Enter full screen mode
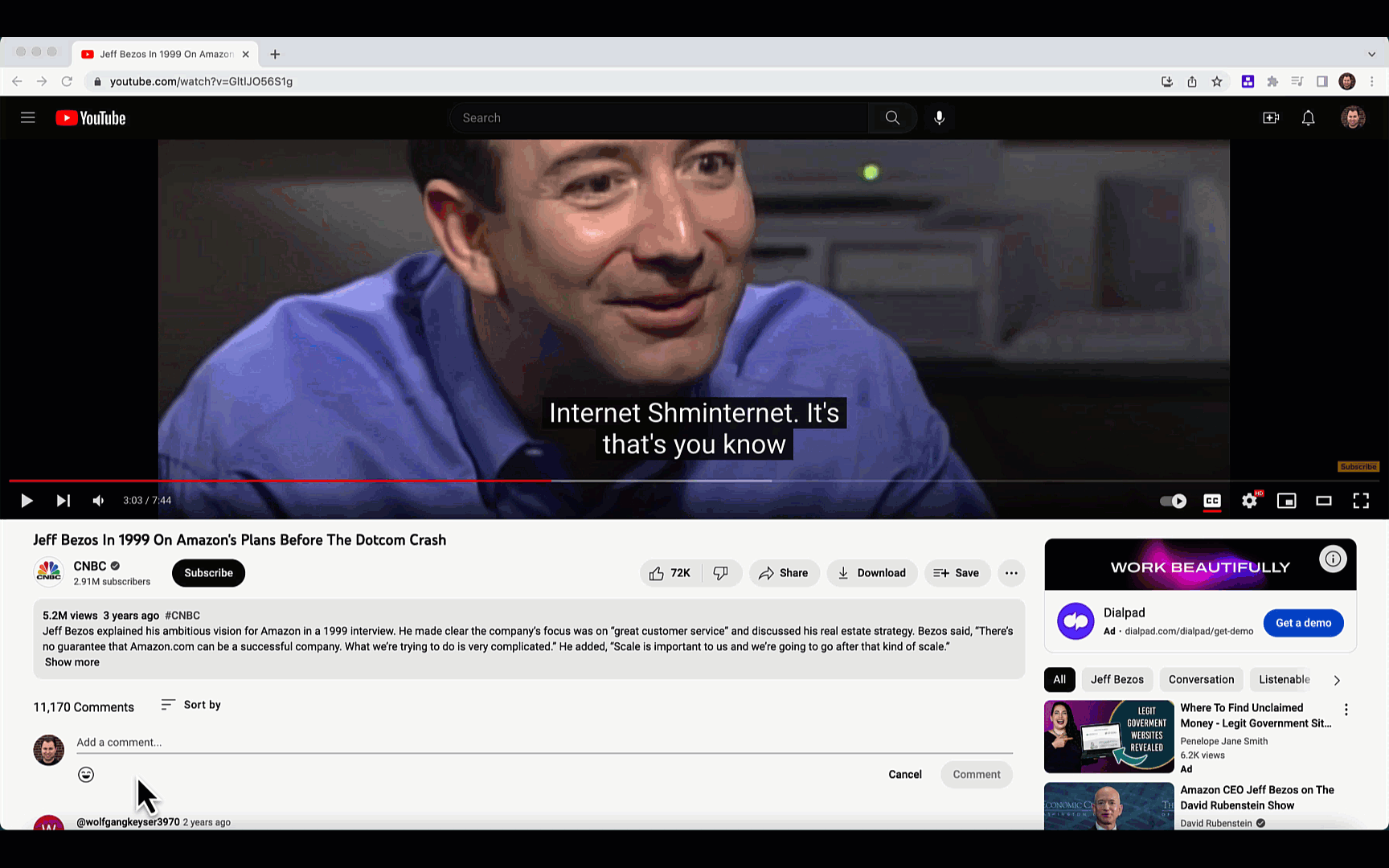The image size is (1389, 868). [1361, 501]
